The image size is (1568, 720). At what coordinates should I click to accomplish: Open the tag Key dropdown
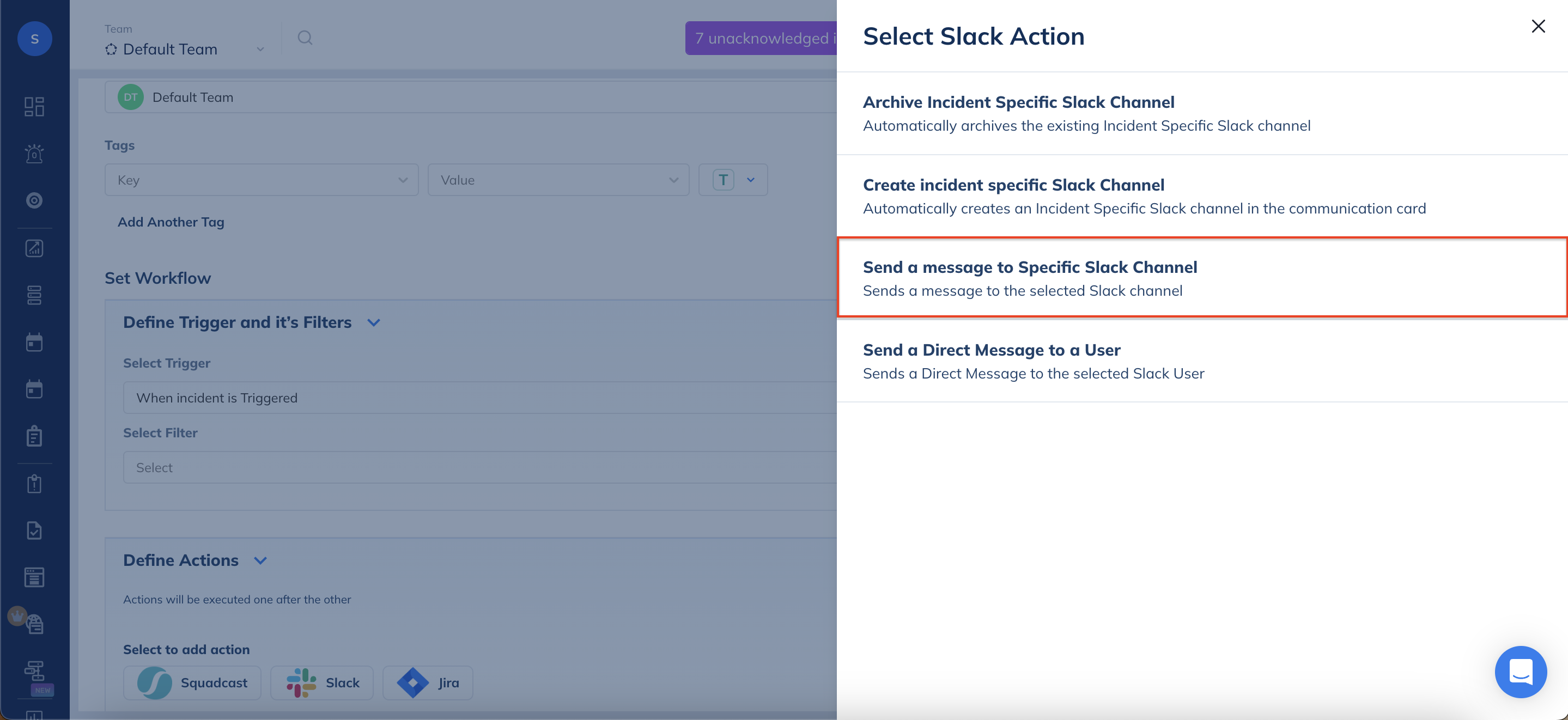click(261, 180)
